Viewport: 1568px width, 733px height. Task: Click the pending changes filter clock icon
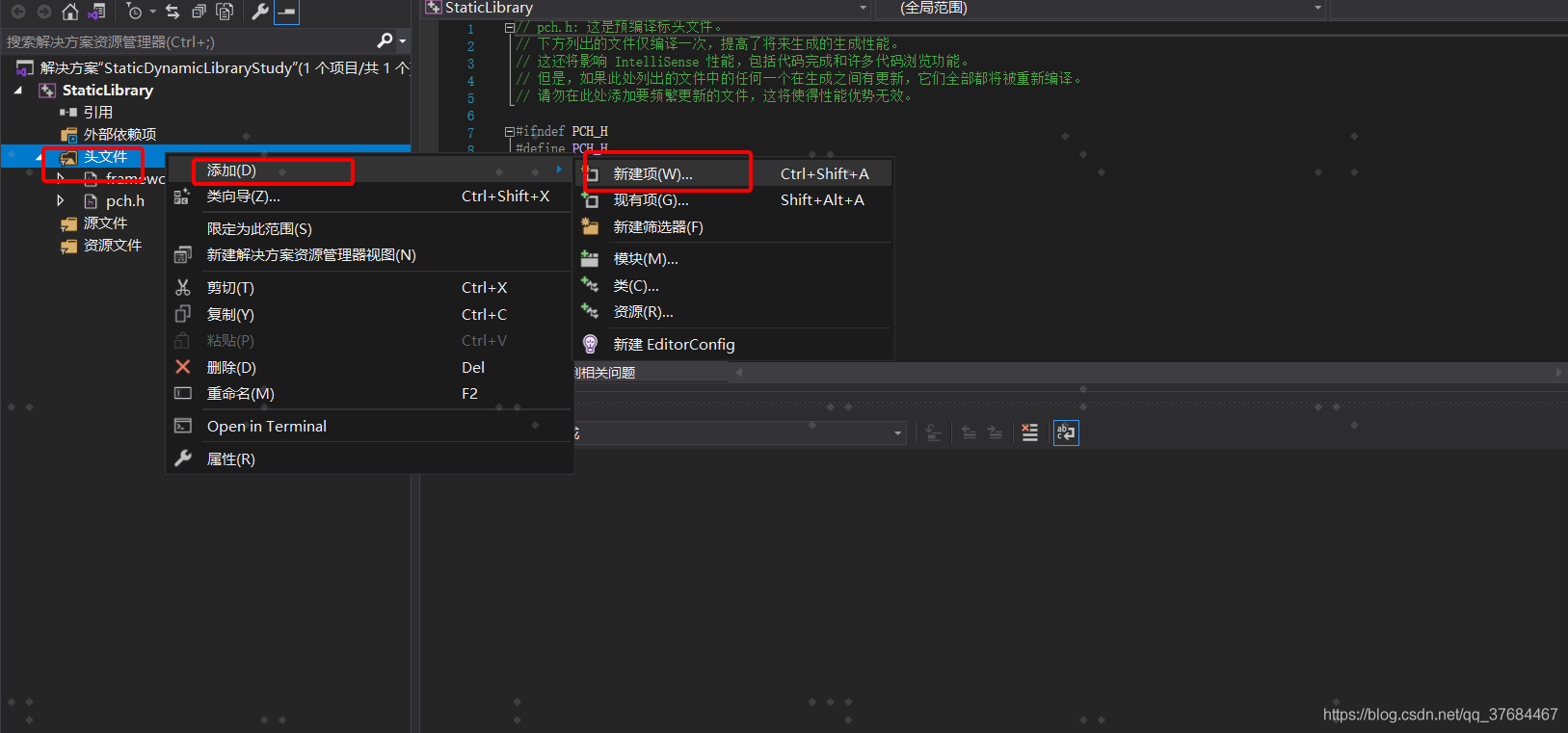[135, 12]
